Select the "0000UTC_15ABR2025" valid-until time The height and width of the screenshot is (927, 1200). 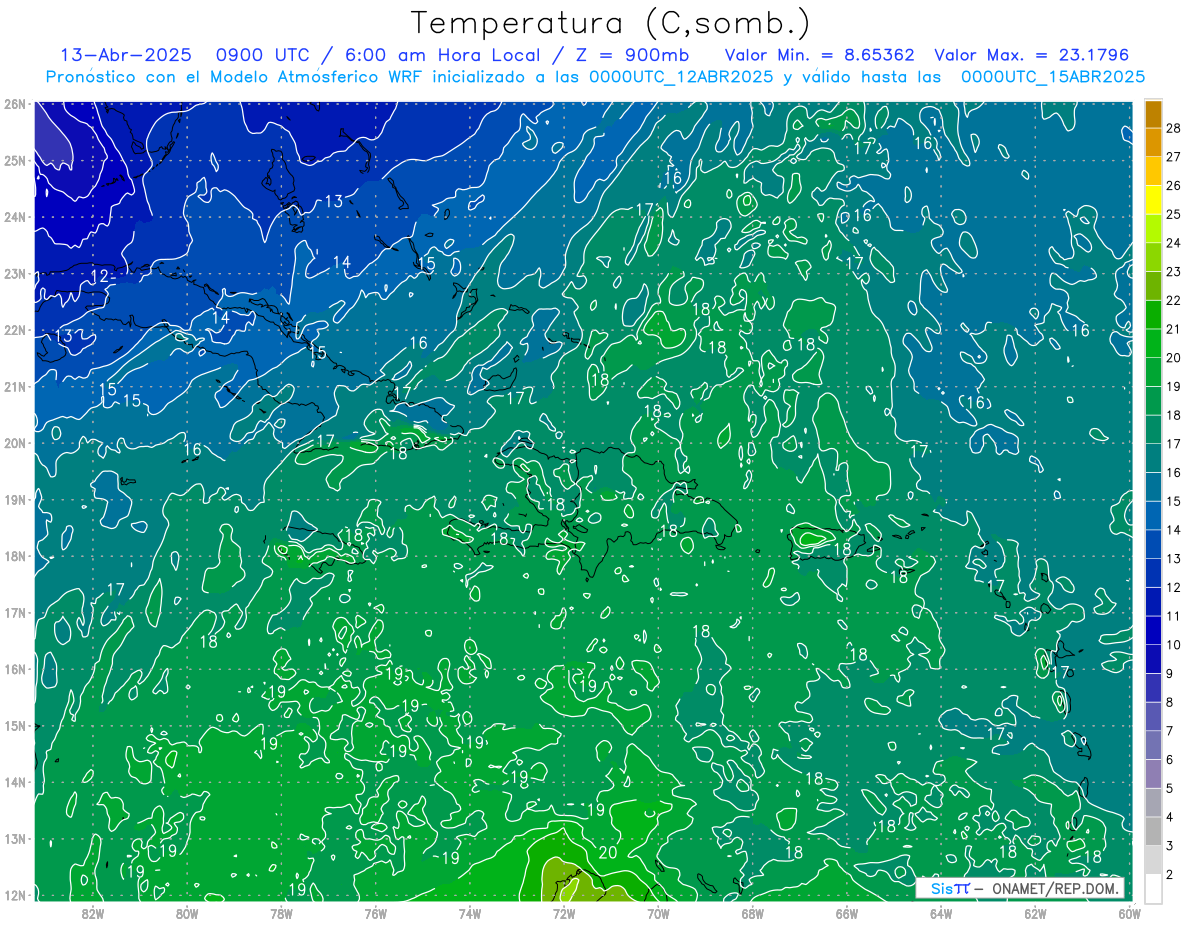pyautogui.click(x=1053, y=77)
